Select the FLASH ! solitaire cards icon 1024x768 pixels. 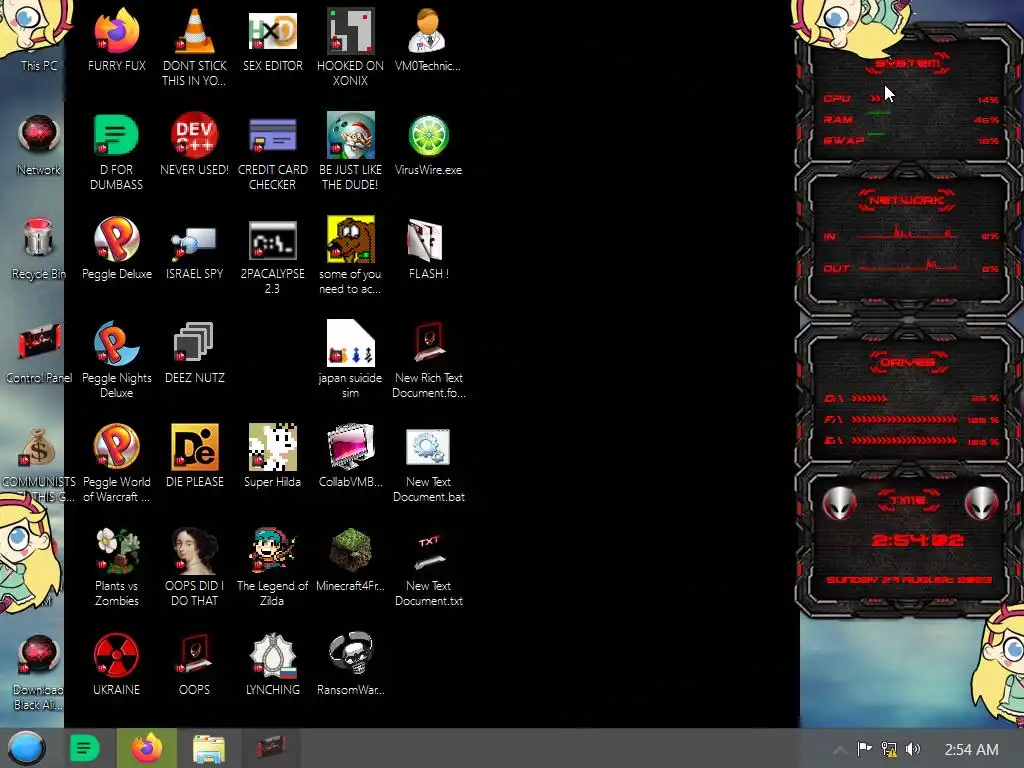[x=428, y=249]
